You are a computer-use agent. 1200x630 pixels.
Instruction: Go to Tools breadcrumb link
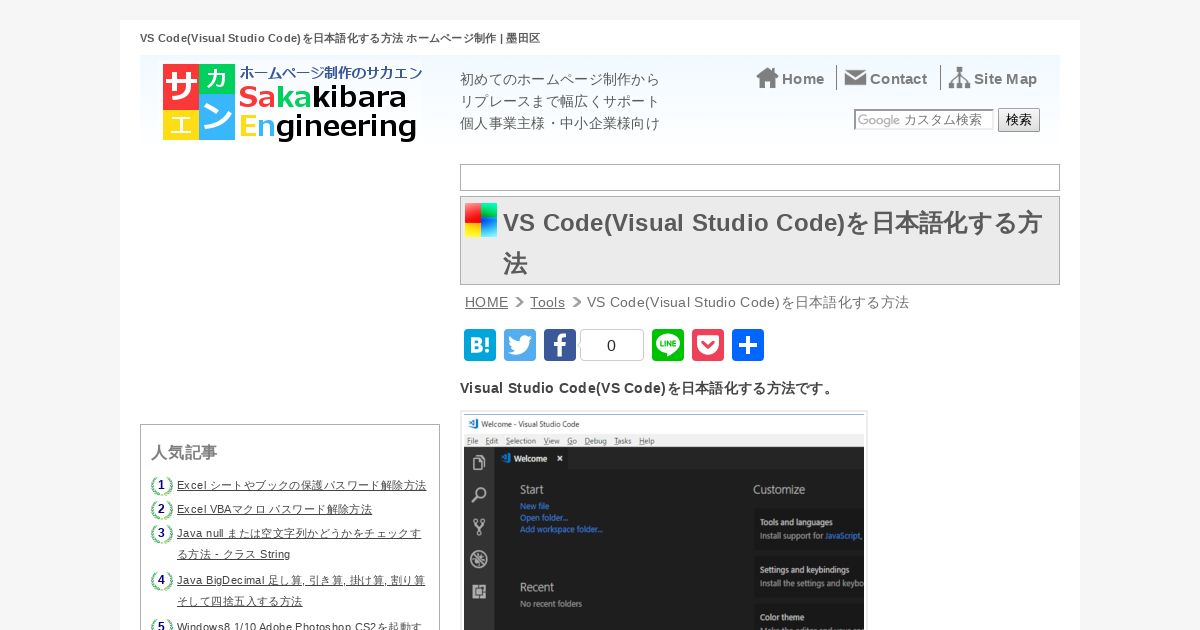pyautogui.click(x=547, y=302)
